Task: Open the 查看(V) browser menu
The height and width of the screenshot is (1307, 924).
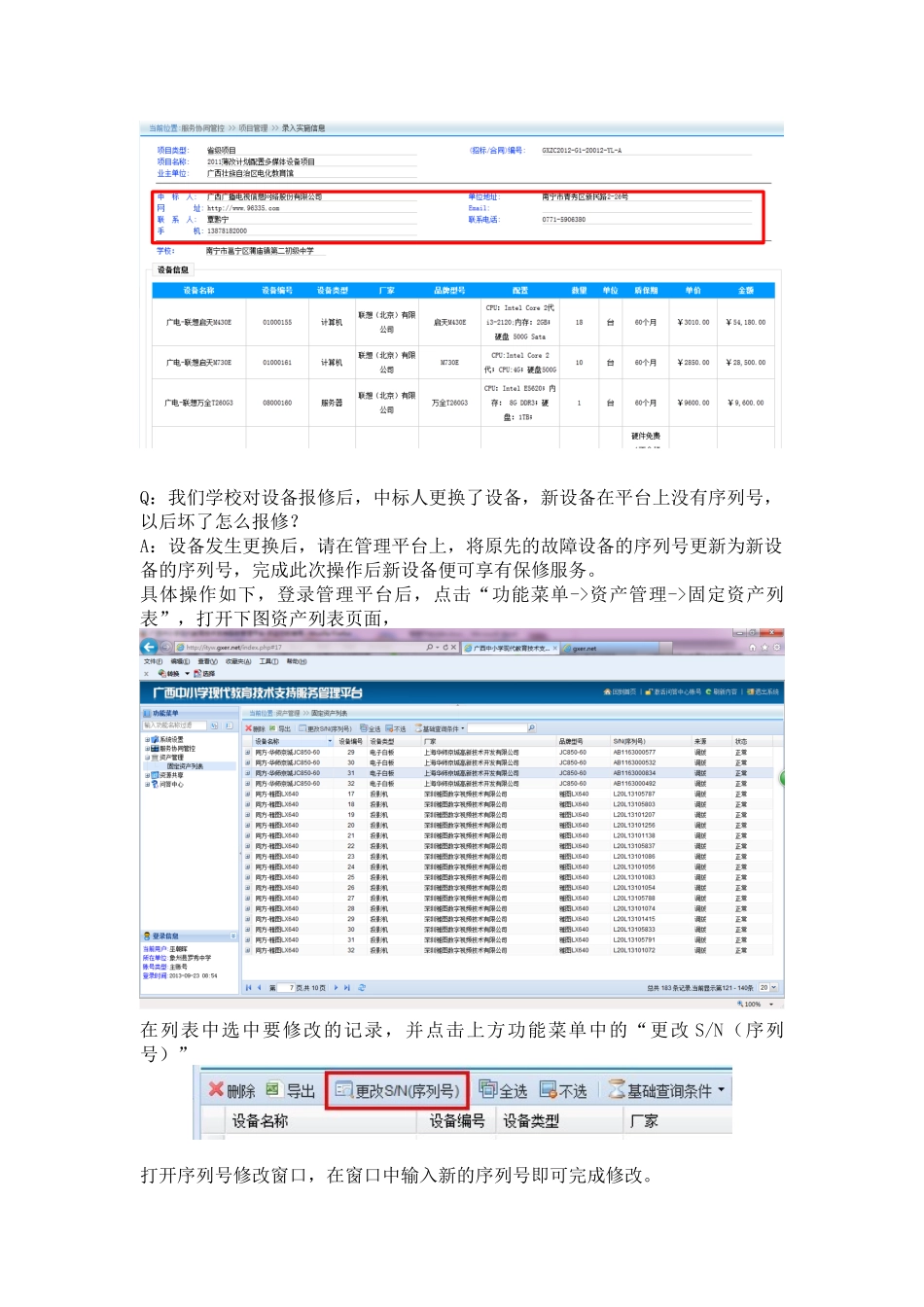Action: click(208, 661)
